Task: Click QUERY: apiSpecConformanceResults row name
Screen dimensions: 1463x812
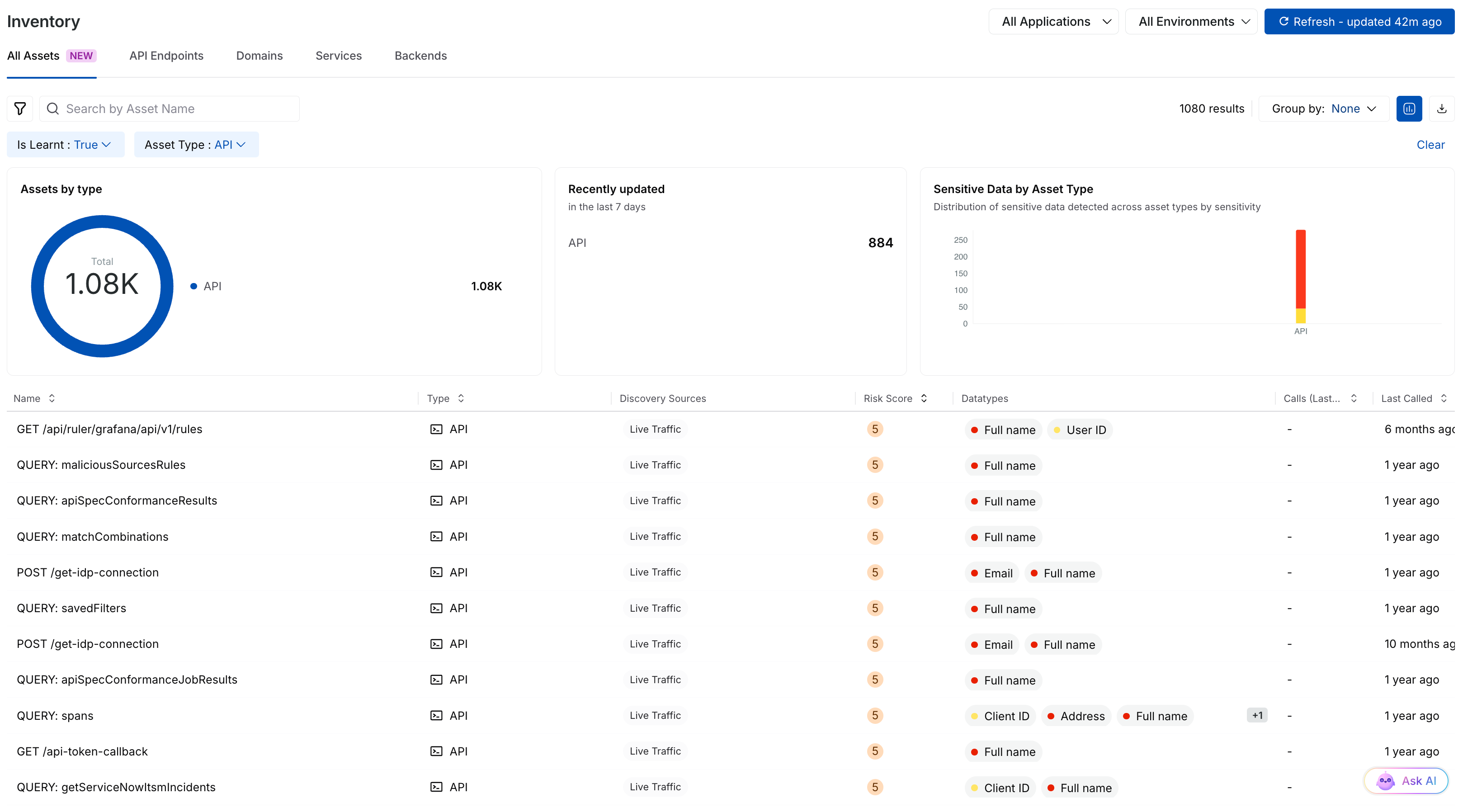Action: coord(117,501)
